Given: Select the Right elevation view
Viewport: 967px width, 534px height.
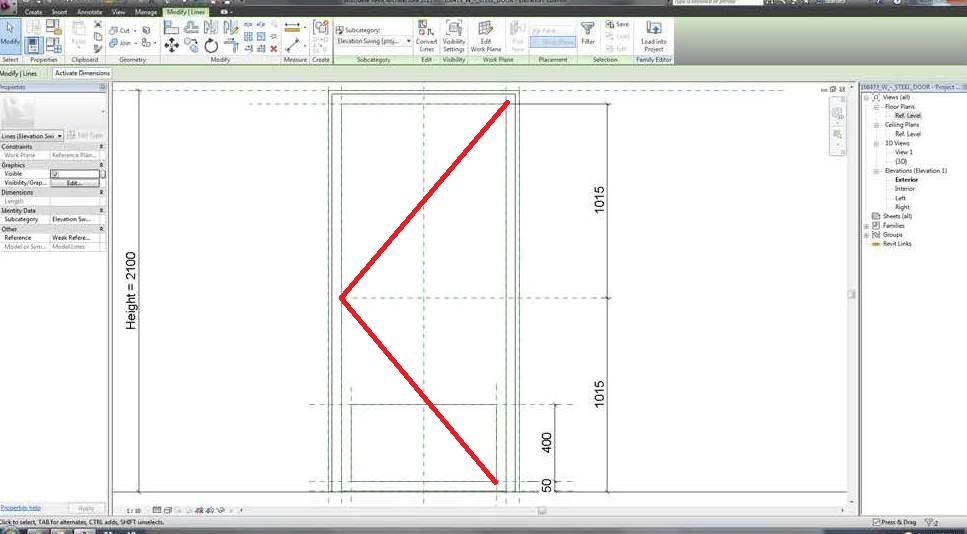Looking at the screenshot, I should click(x=902, y=207).
